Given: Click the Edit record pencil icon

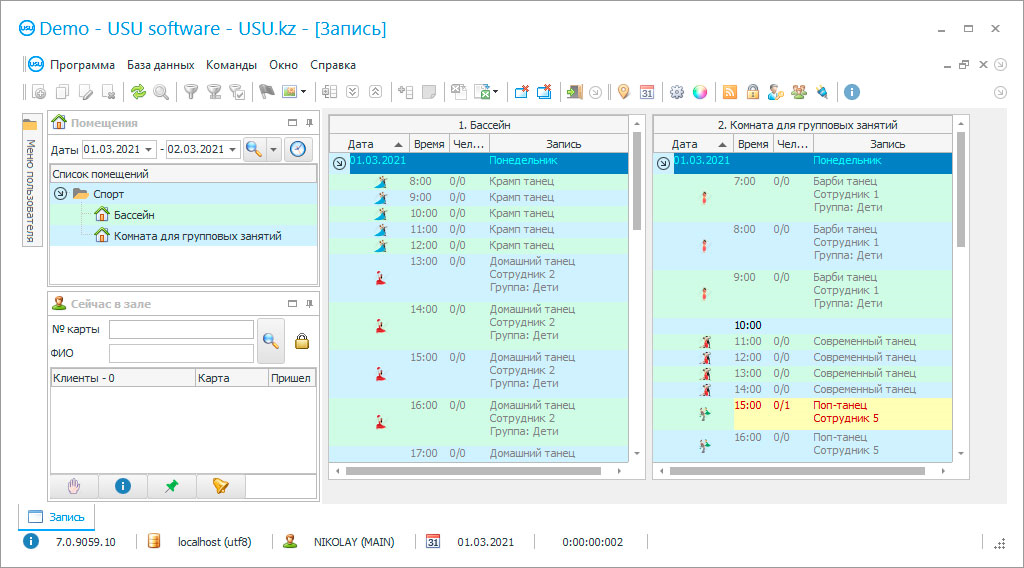Looking at the screenshot, I should point(86,93).
